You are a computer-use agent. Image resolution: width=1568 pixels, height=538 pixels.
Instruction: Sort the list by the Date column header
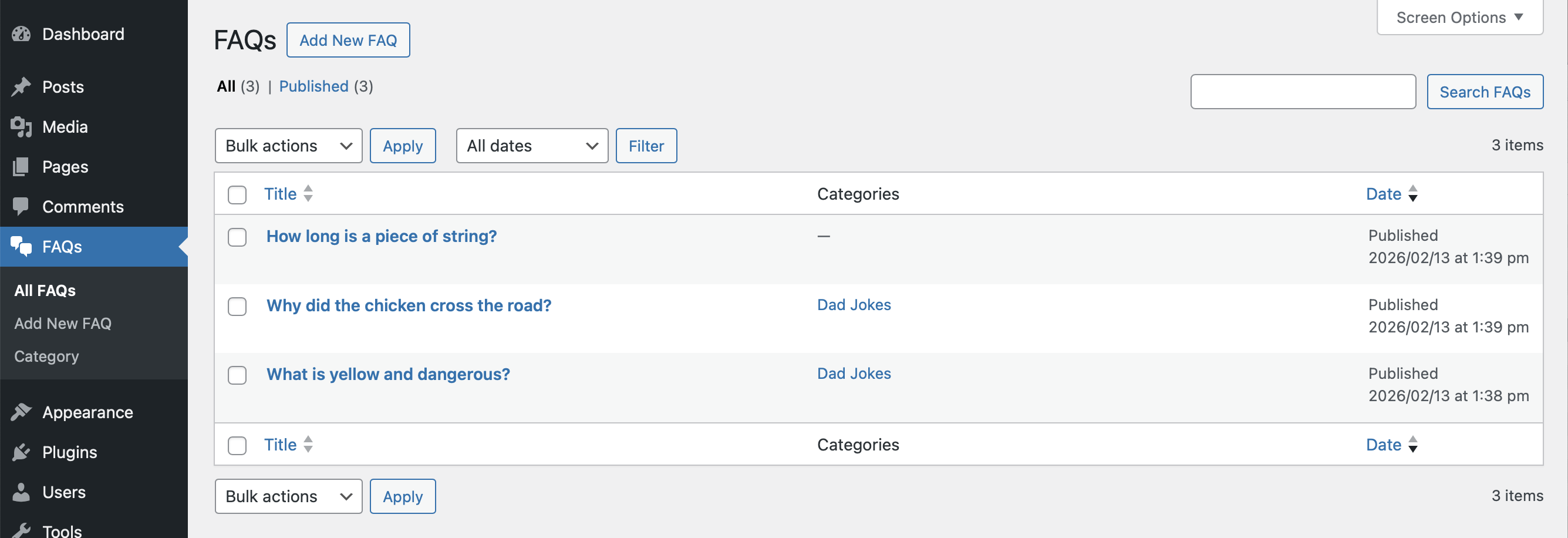(1384, 194)
